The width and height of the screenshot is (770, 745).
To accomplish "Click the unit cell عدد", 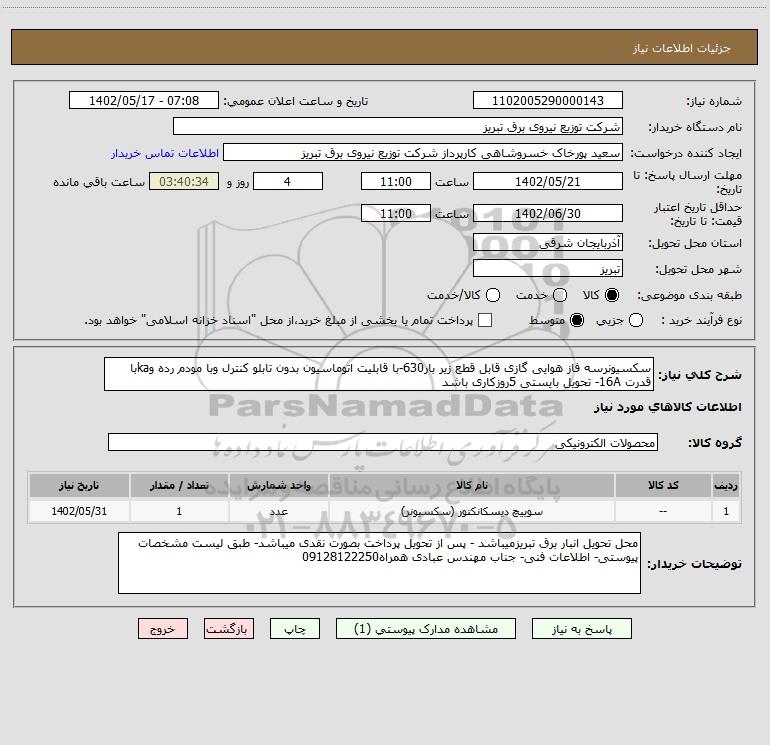I will [278, 511].
